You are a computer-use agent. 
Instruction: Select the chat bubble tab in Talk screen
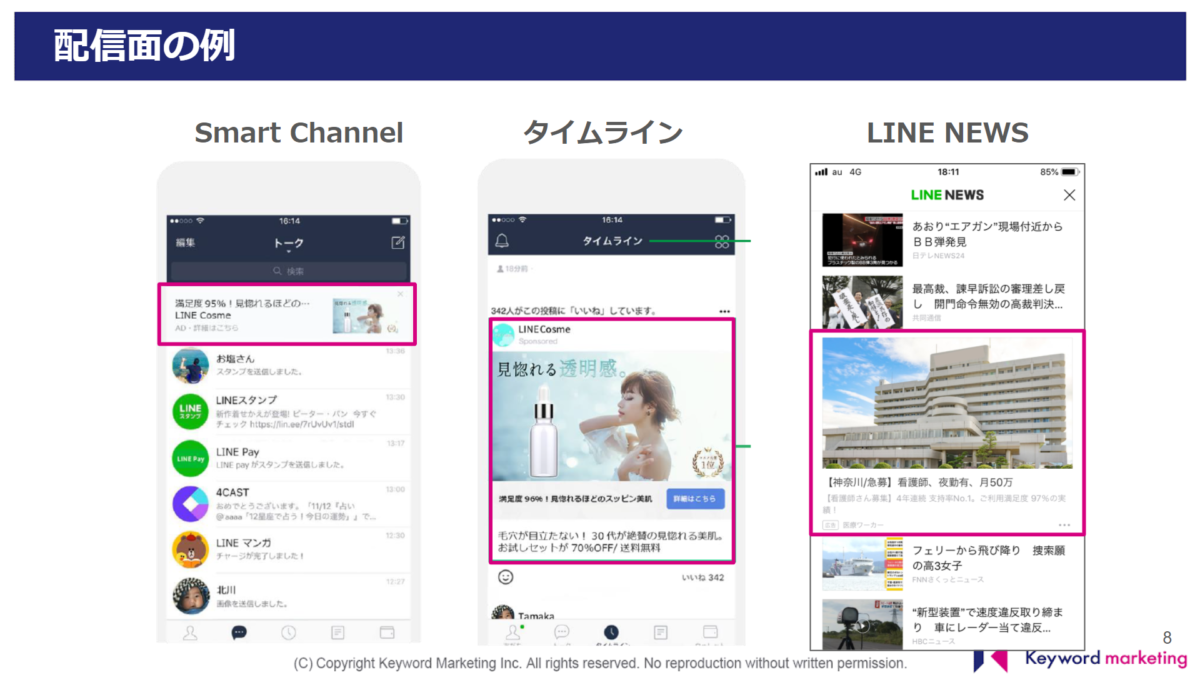(239, 633)
